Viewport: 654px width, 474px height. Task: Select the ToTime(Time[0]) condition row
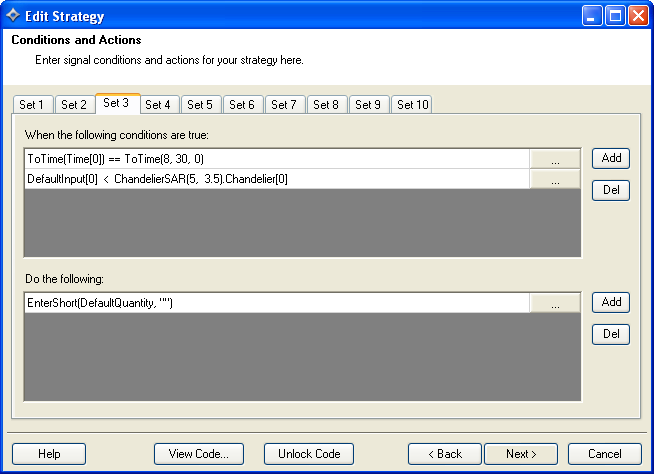pyautogui.click(x=277, y=159)
